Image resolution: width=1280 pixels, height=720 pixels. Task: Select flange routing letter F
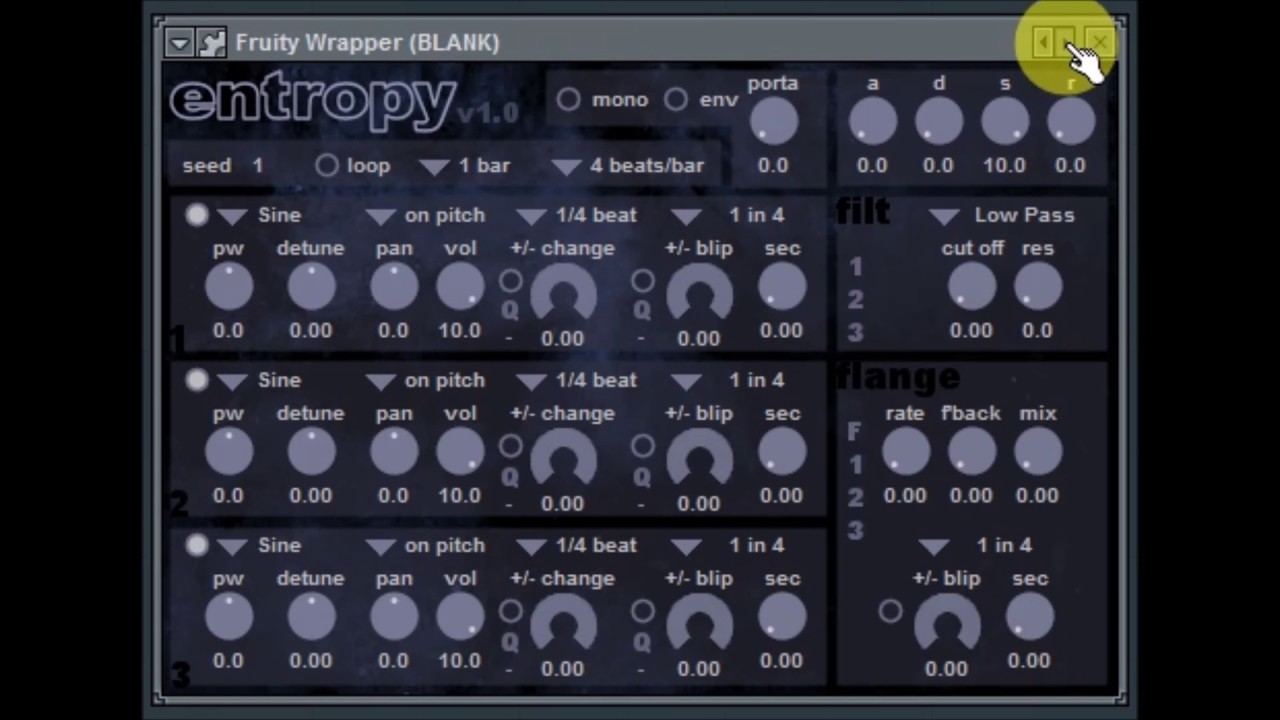855,432
